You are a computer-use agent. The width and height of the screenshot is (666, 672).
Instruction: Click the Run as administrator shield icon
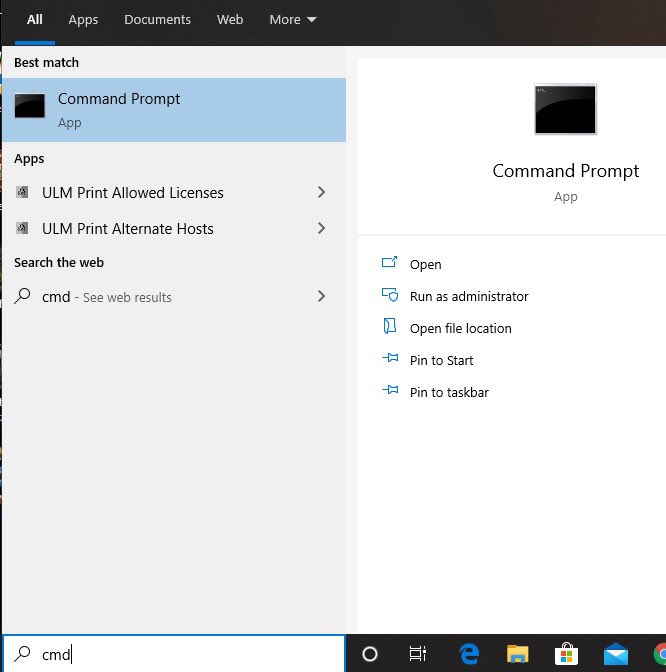(x=390, y=295)
